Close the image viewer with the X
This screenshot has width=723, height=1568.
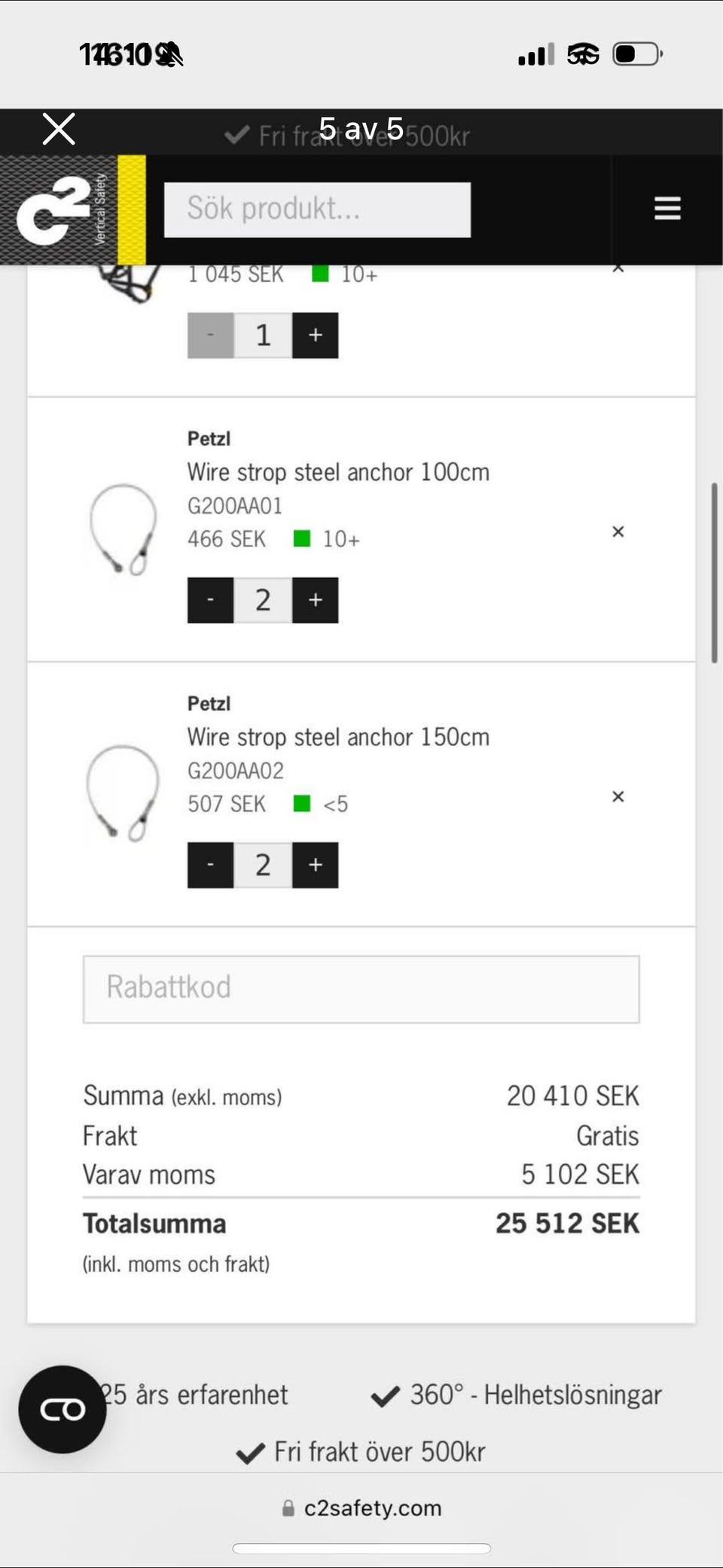pos(59,129)
